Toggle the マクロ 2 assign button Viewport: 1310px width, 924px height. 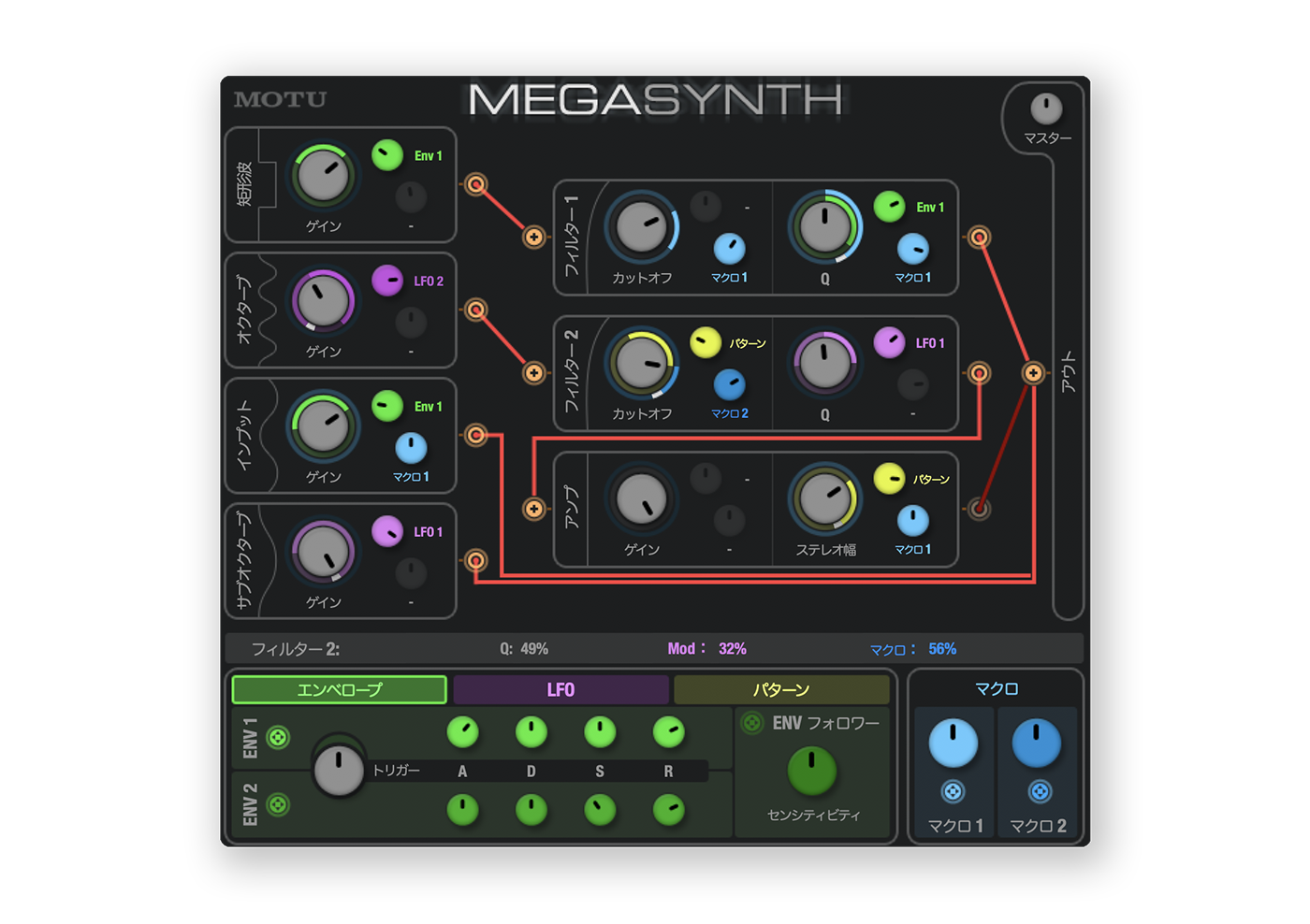1039,792
